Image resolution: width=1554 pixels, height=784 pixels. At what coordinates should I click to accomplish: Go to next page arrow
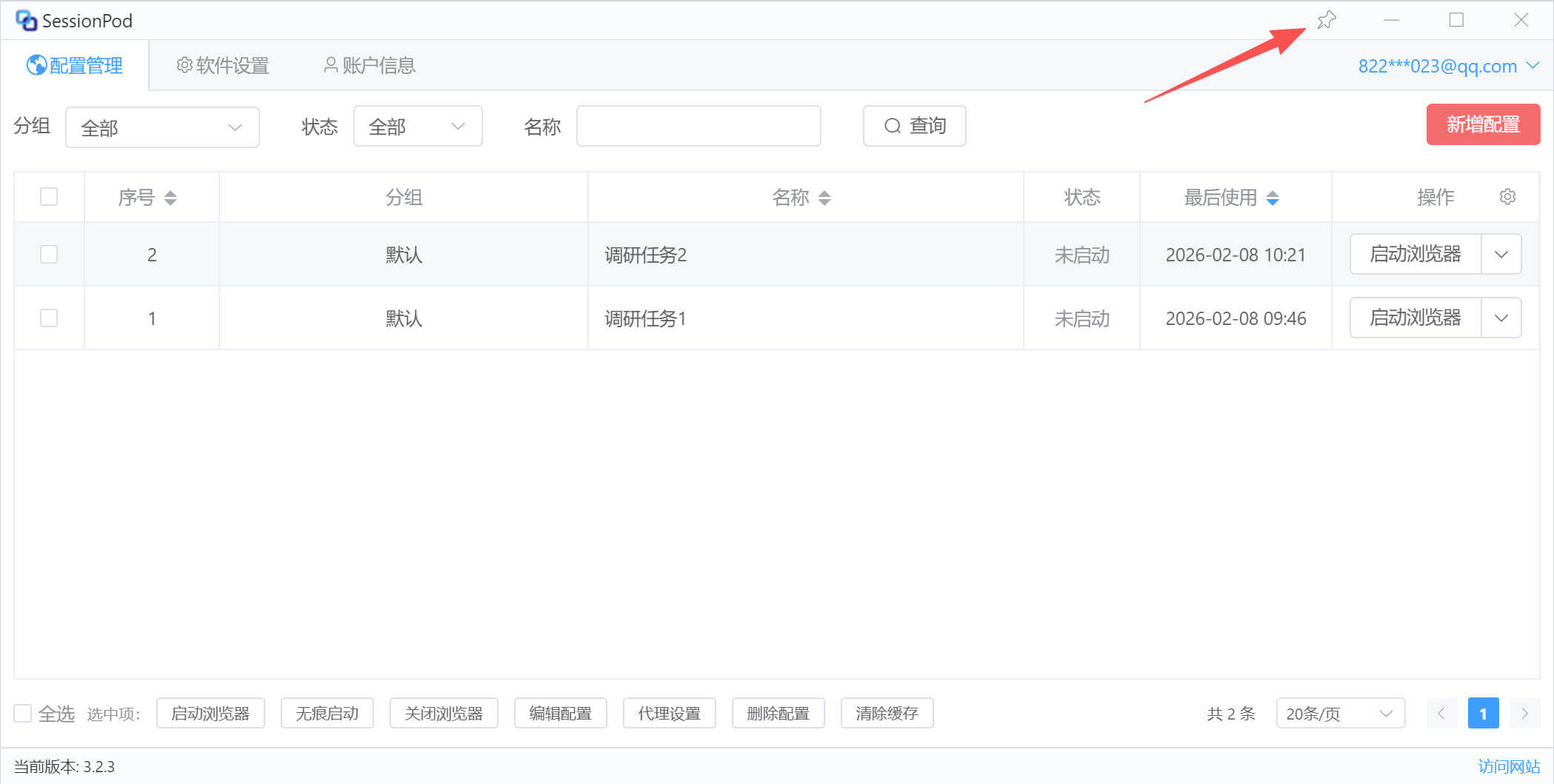[x=1524, y=714]
